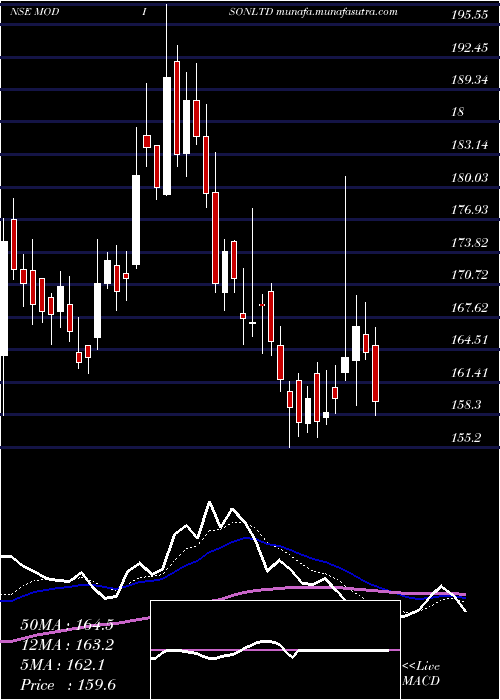The height and width of the screenshot is (700, 500).
Task: Click the 195.55 price axis label
Action: pyautogui.click(x=469, y=15)
